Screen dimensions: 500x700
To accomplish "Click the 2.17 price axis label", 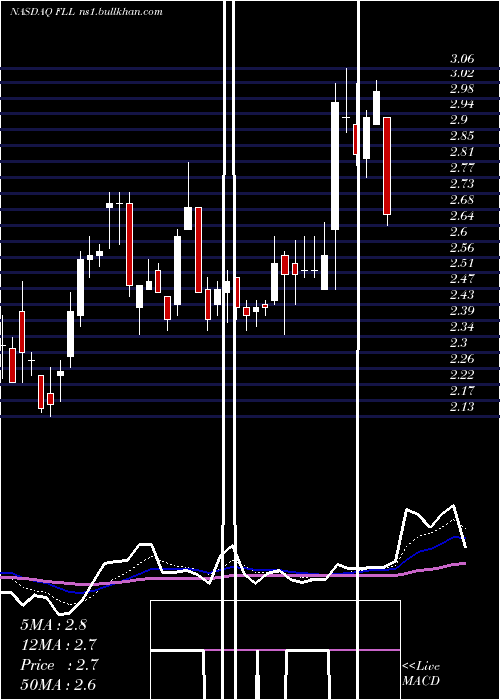I will click(462, 391).
